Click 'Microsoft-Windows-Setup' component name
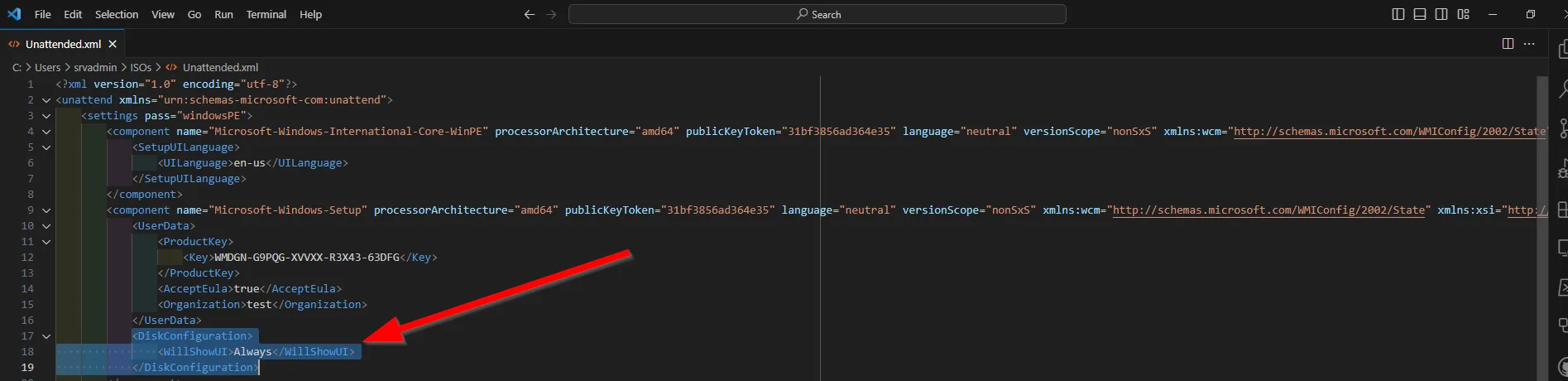 coord(287,210)
